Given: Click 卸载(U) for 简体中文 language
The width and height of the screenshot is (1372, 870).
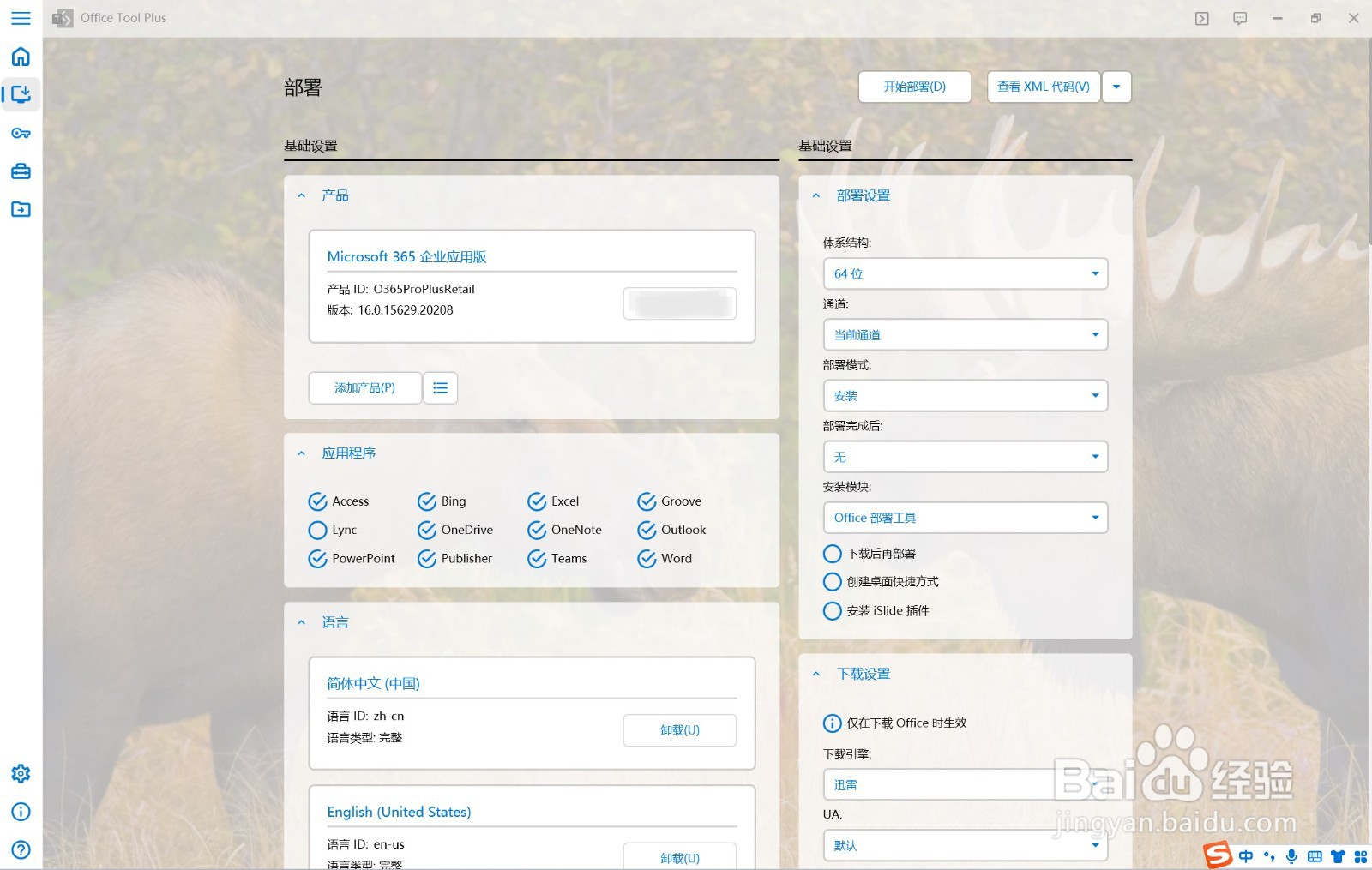Looking at the screenshot, I should (x=679, y=729).
